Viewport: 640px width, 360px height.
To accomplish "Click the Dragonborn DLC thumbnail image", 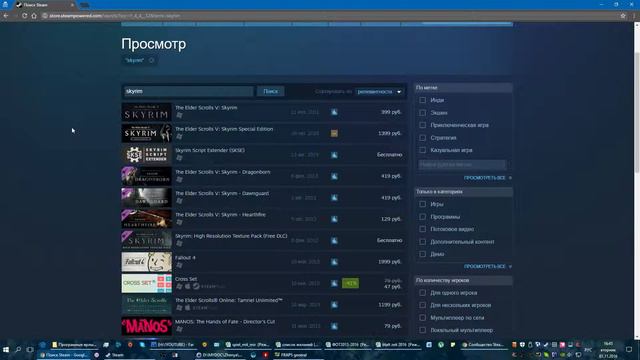I will (x=147, y=176).
